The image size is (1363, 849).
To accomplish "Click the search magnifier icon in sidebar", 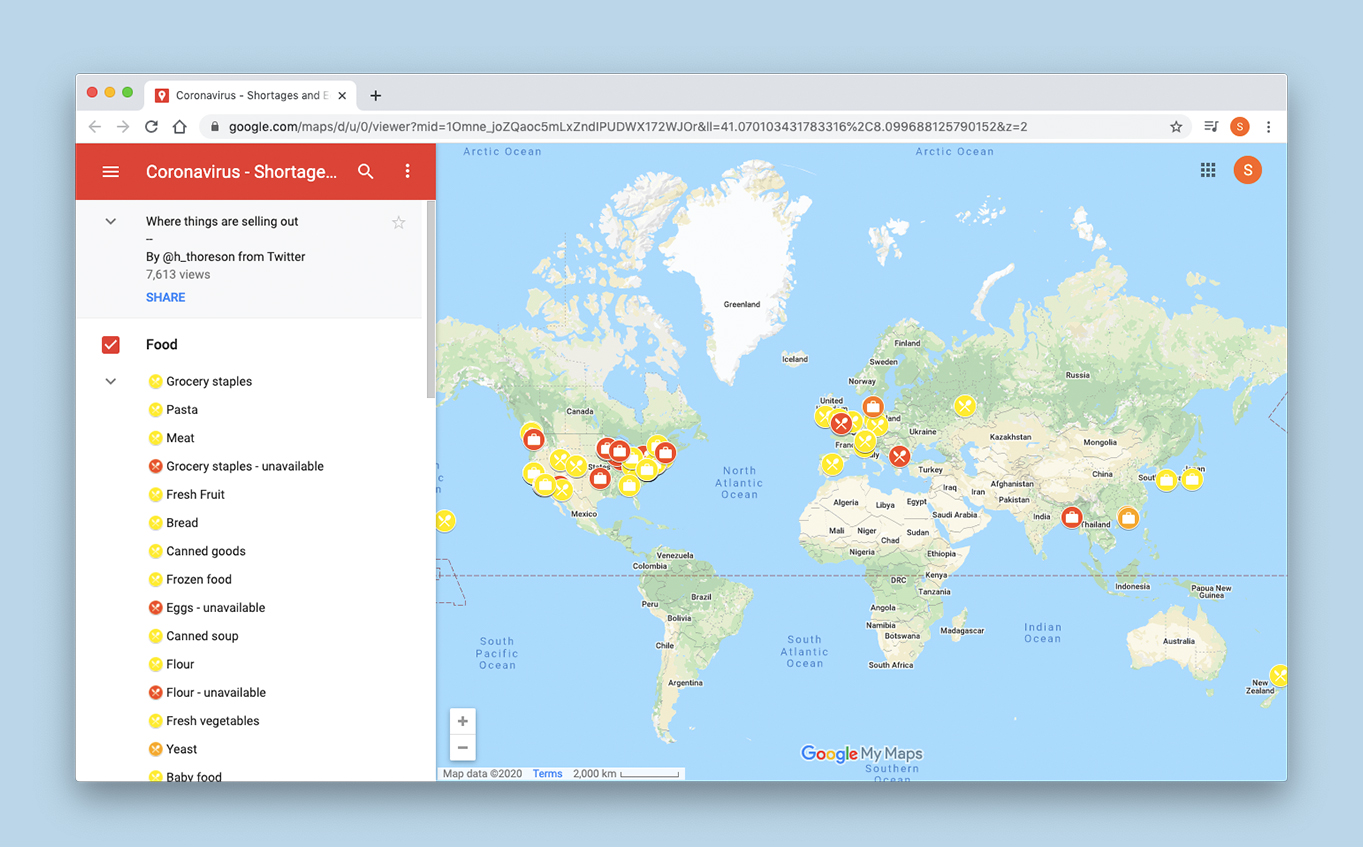I will (x=366, y=172).
